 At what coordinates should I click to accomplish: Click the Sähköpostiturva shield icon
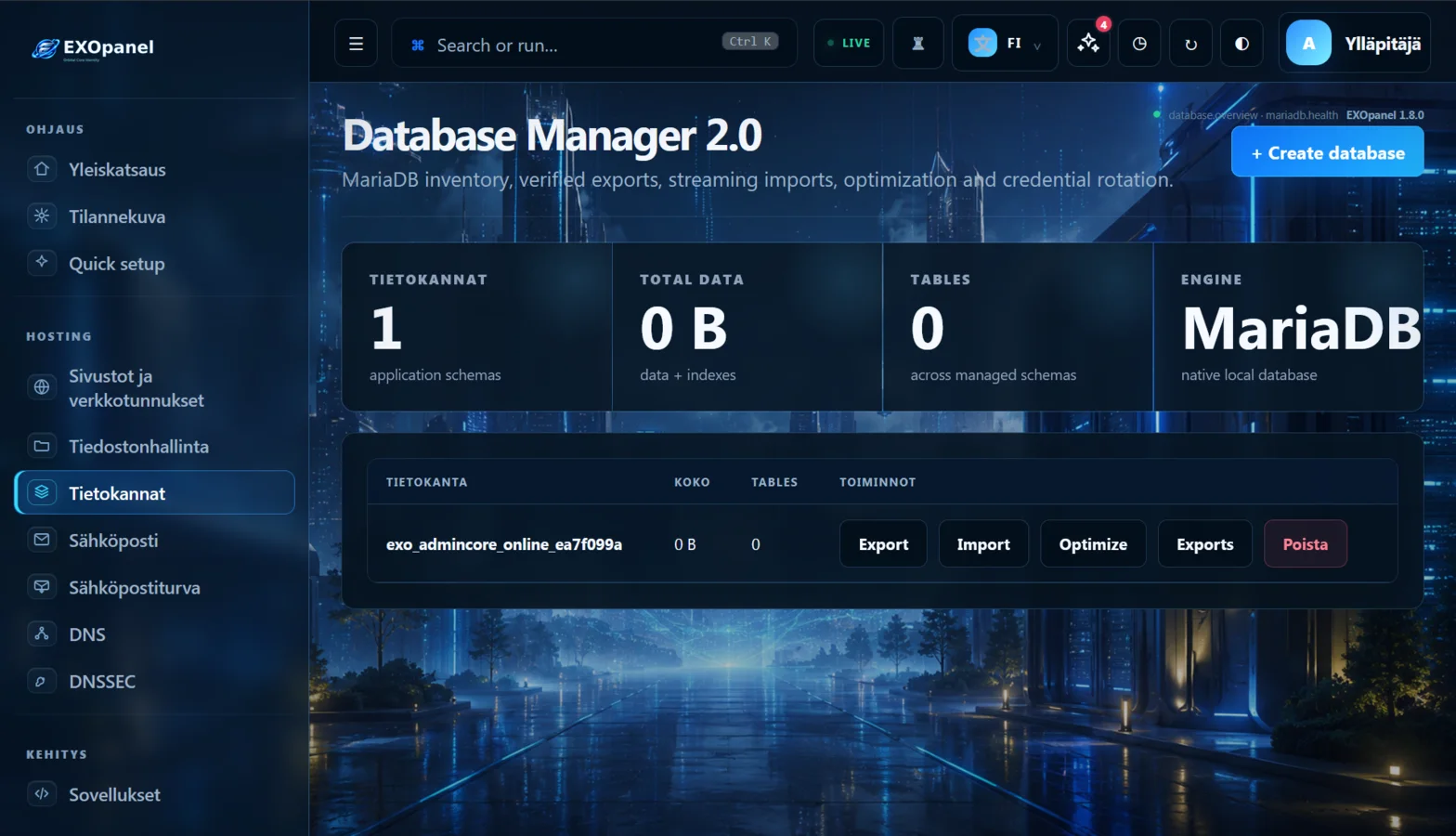click(42, 587)
